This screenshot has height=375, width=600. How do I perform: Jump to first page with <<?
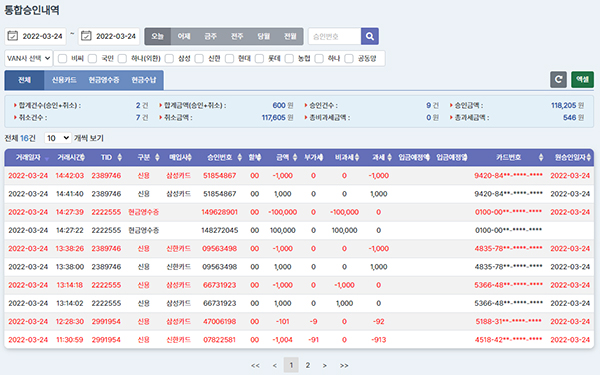click(x=255, y=365)
